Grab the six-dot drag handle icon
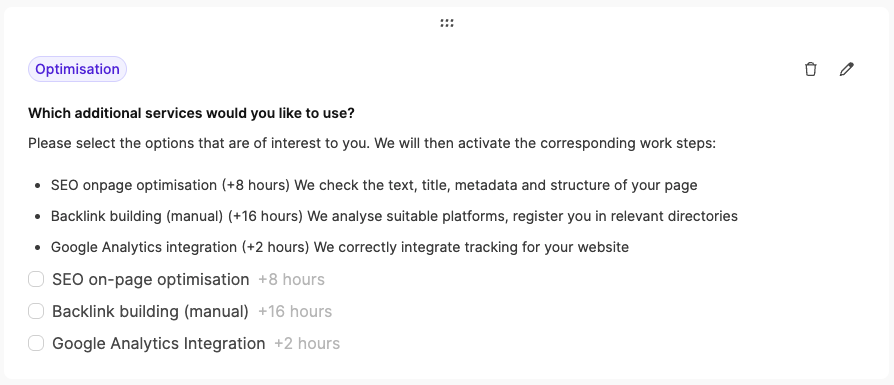Viewport: 894px width, 385px height. coord(447,23)
